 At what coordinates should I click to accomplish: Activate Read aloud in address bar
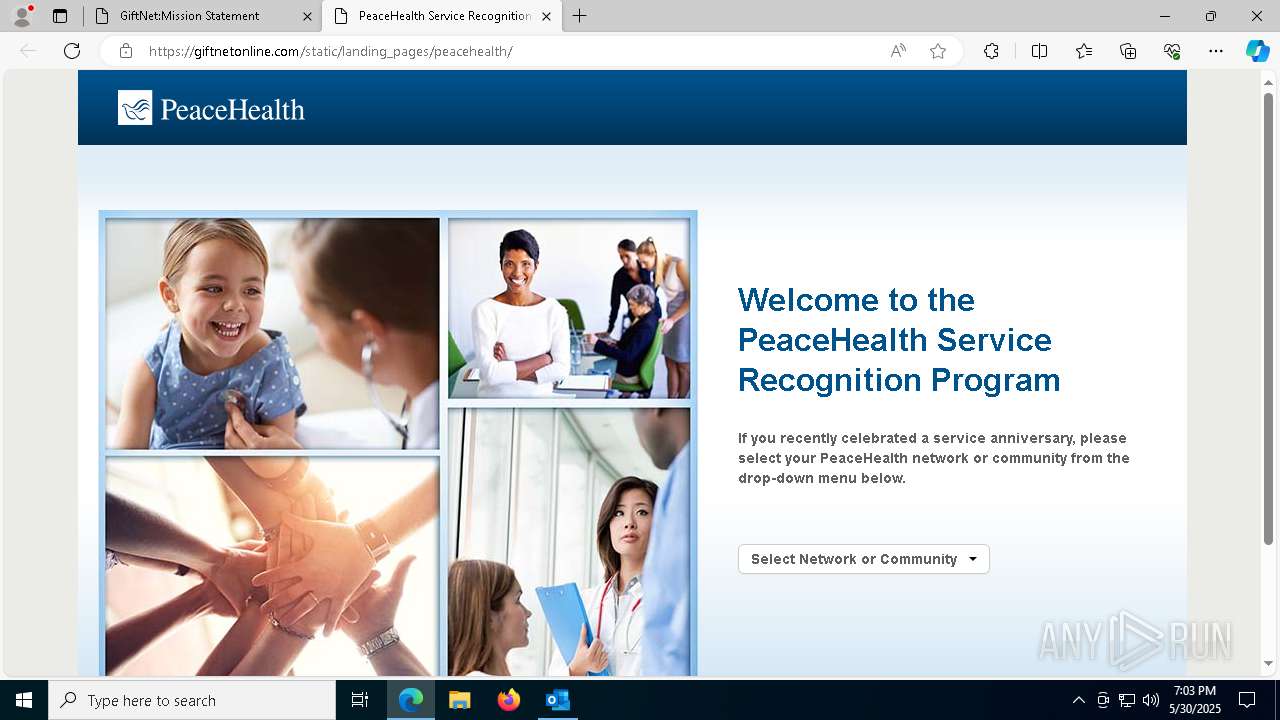pyautogui.click(x=898, y=51)
